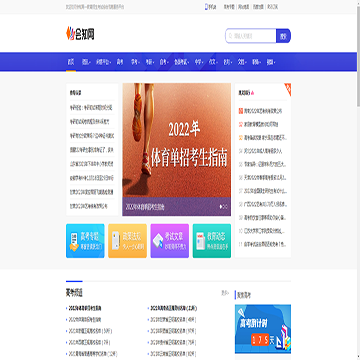Open the yellow 政策法规 tile
Image resolution: width=360 pixels, height=360 pixels.
coord(127,241)
